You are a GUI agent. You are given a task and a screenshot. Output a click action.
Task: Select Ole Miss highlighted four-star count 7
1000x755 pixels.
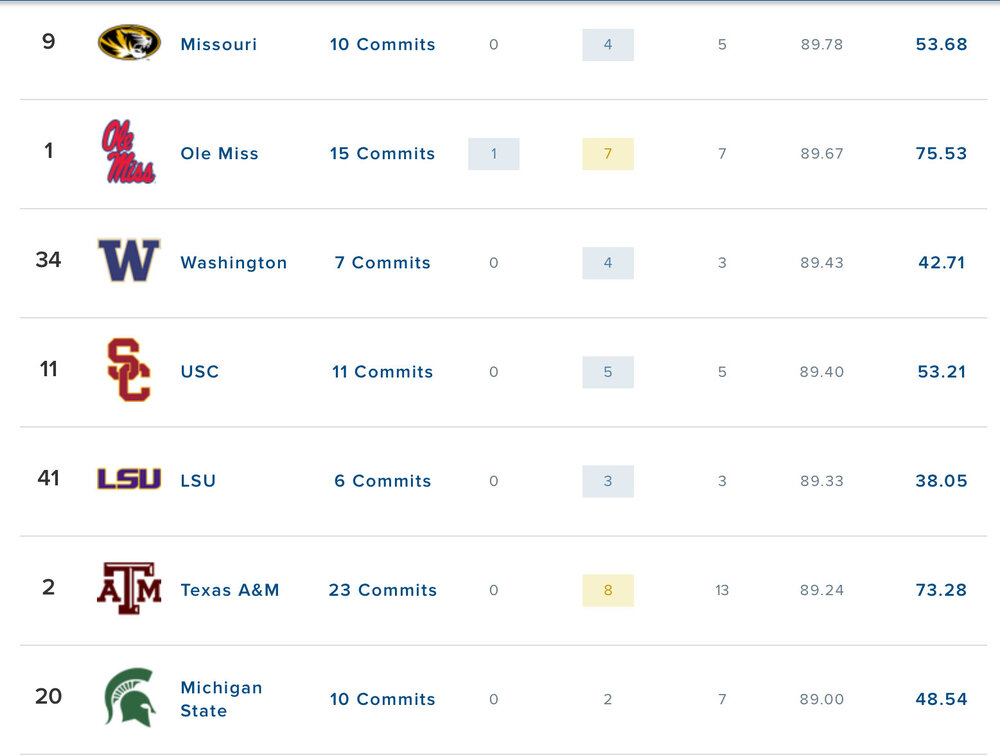pyautogui.click(x=608, y=154)
